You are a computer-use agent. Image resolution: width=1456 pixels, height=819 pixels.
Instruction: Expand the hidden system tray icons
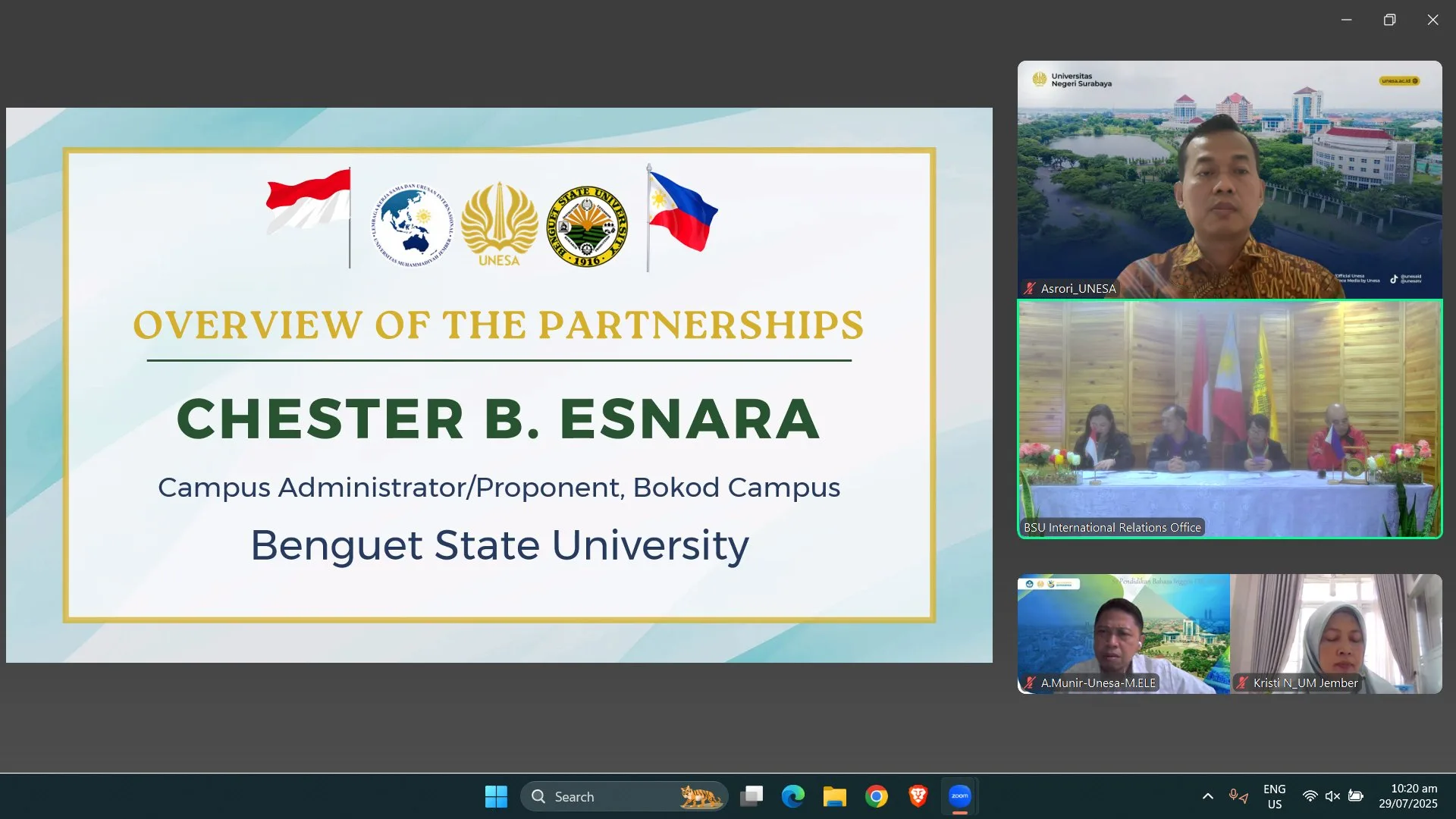pyautogui.click(x=1208, y=796)
